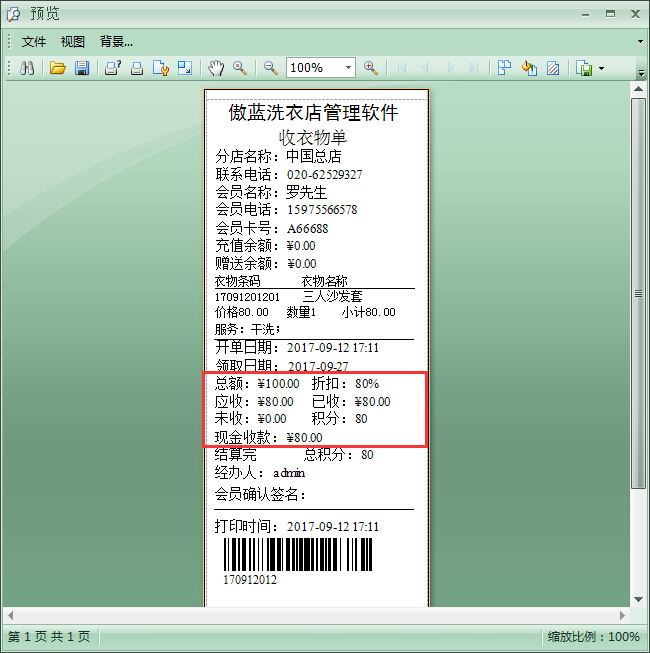Click the save floppy disk icon

coord(82,68)
